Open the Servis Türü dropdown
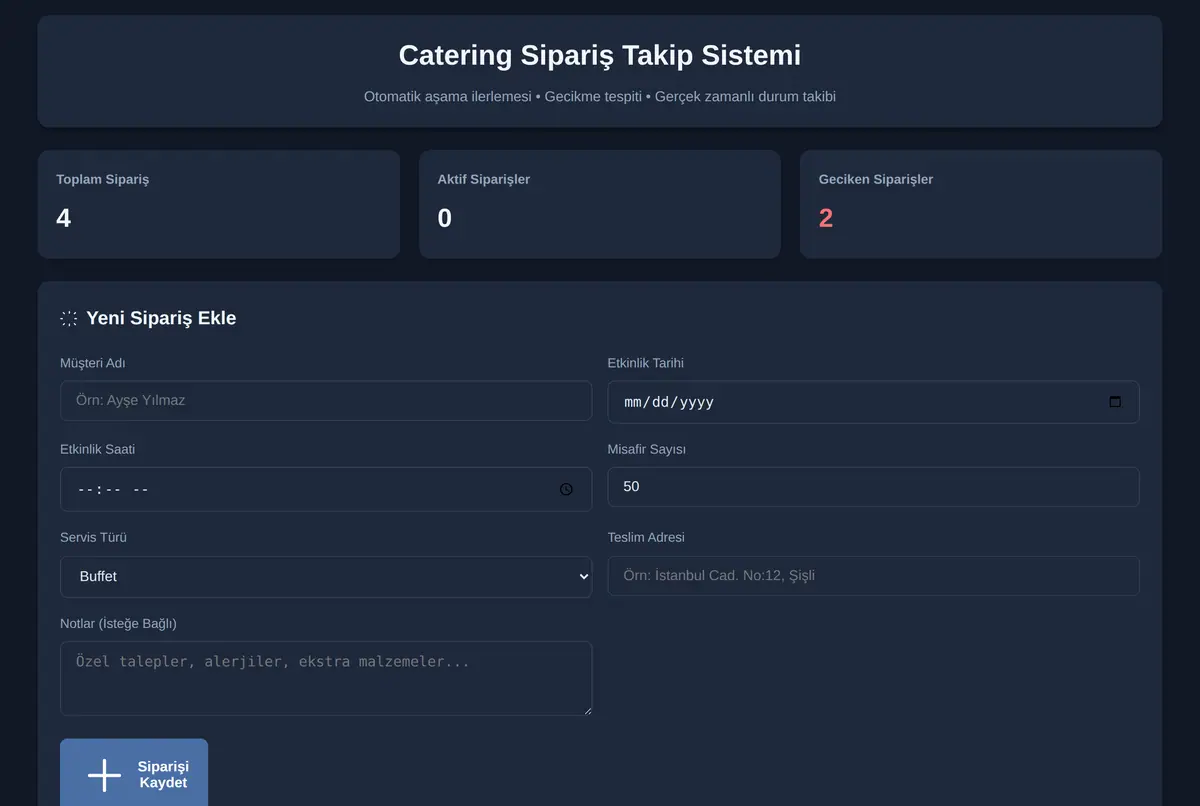 point(326,577)
